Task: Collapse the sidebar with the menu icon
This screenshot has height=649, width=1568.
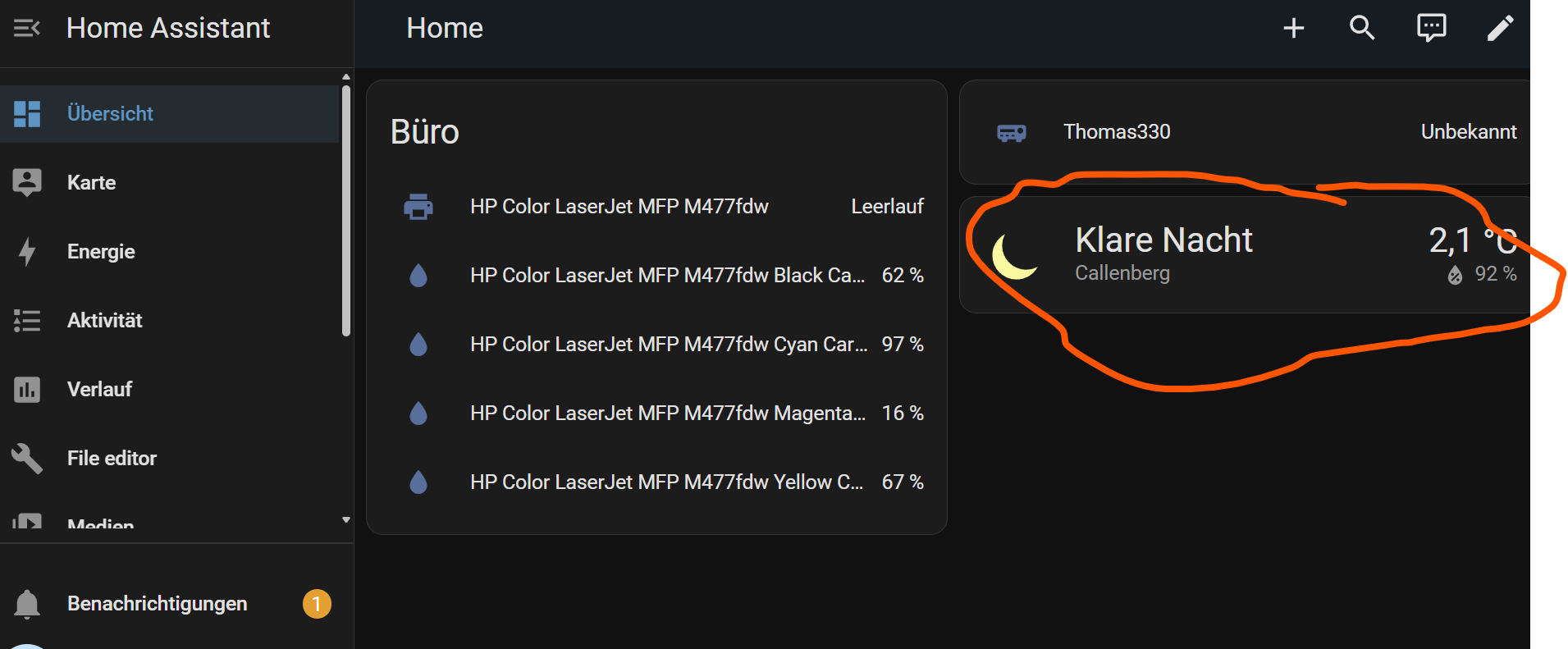Action: coord(26,29)
